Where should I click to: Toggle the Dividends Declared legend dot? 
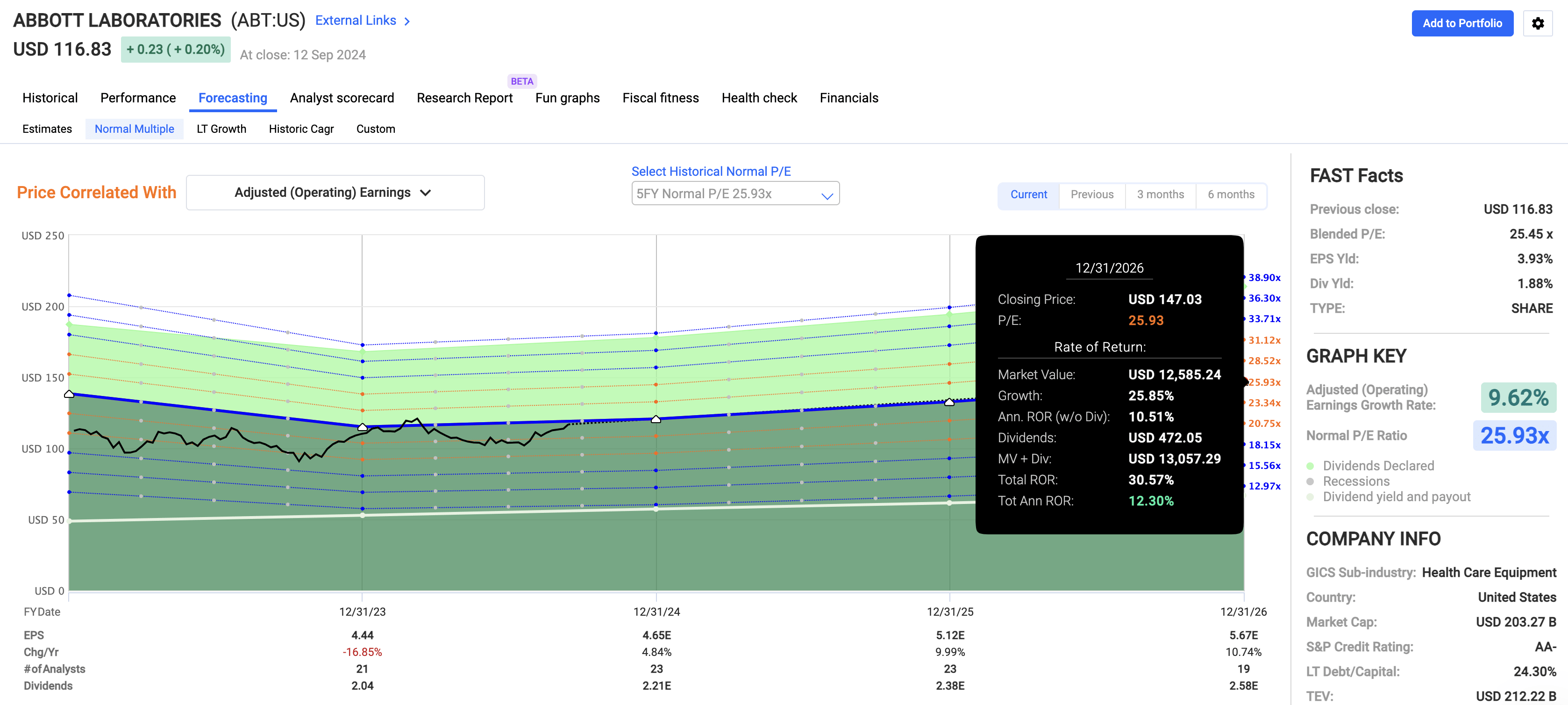[x=1310, y=466]
